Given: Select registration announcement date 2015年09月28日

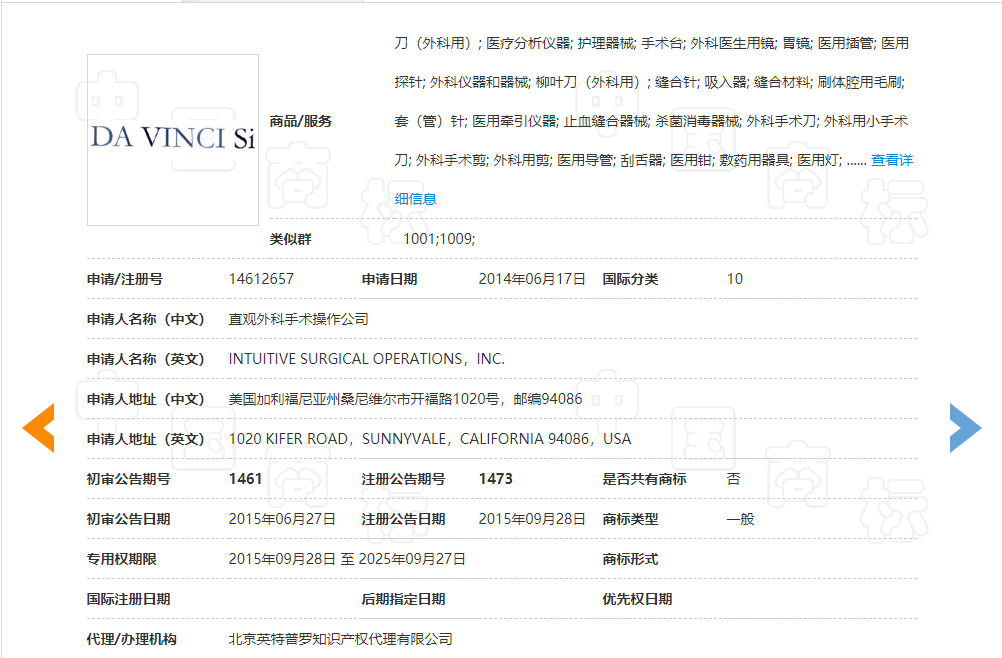Looking at the screenshot, I should click(532, 519).
